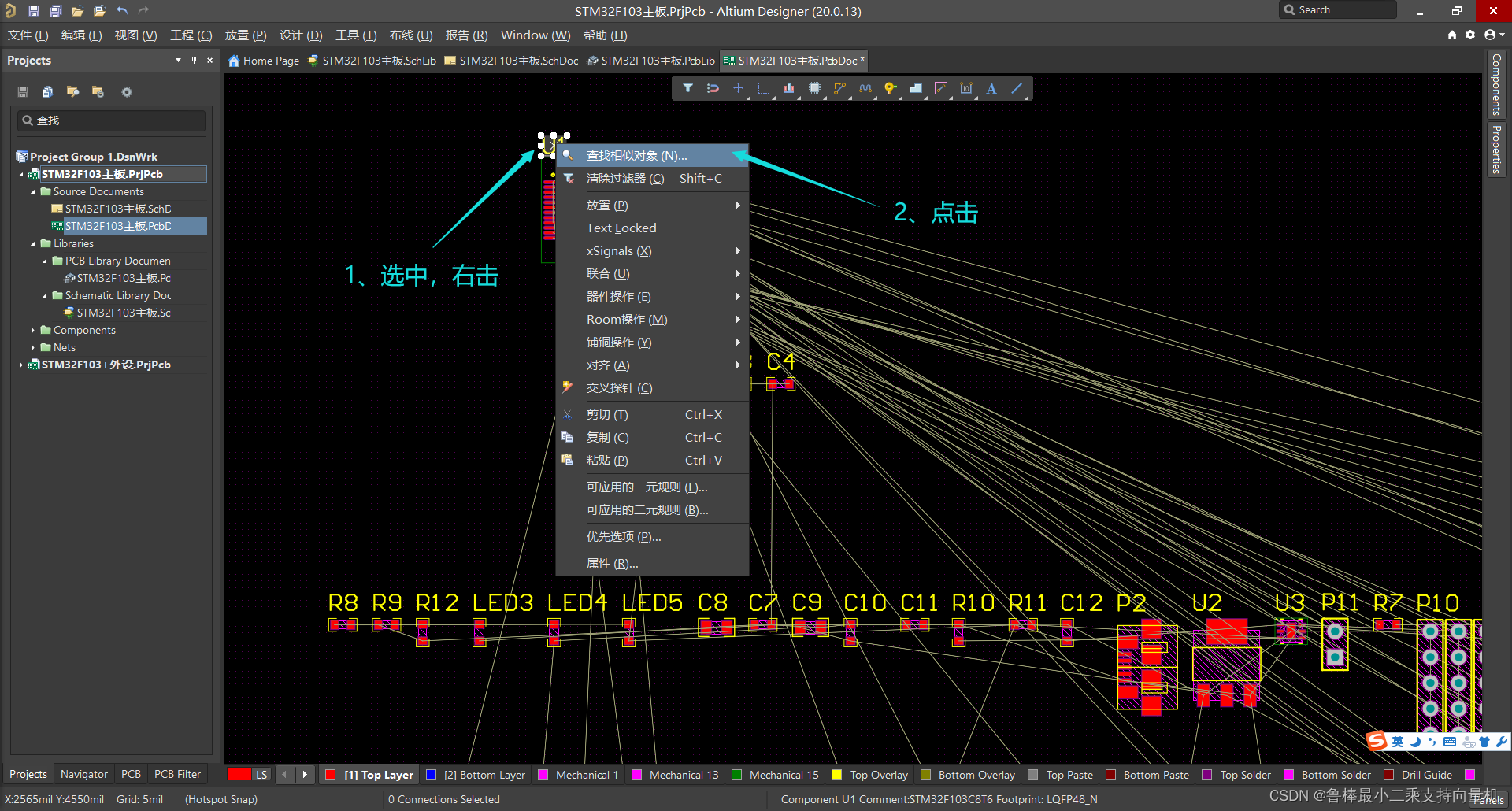1512x811 pixels.
Task: Choose the dashed rectangle selection tool
Action: [763, 88]
